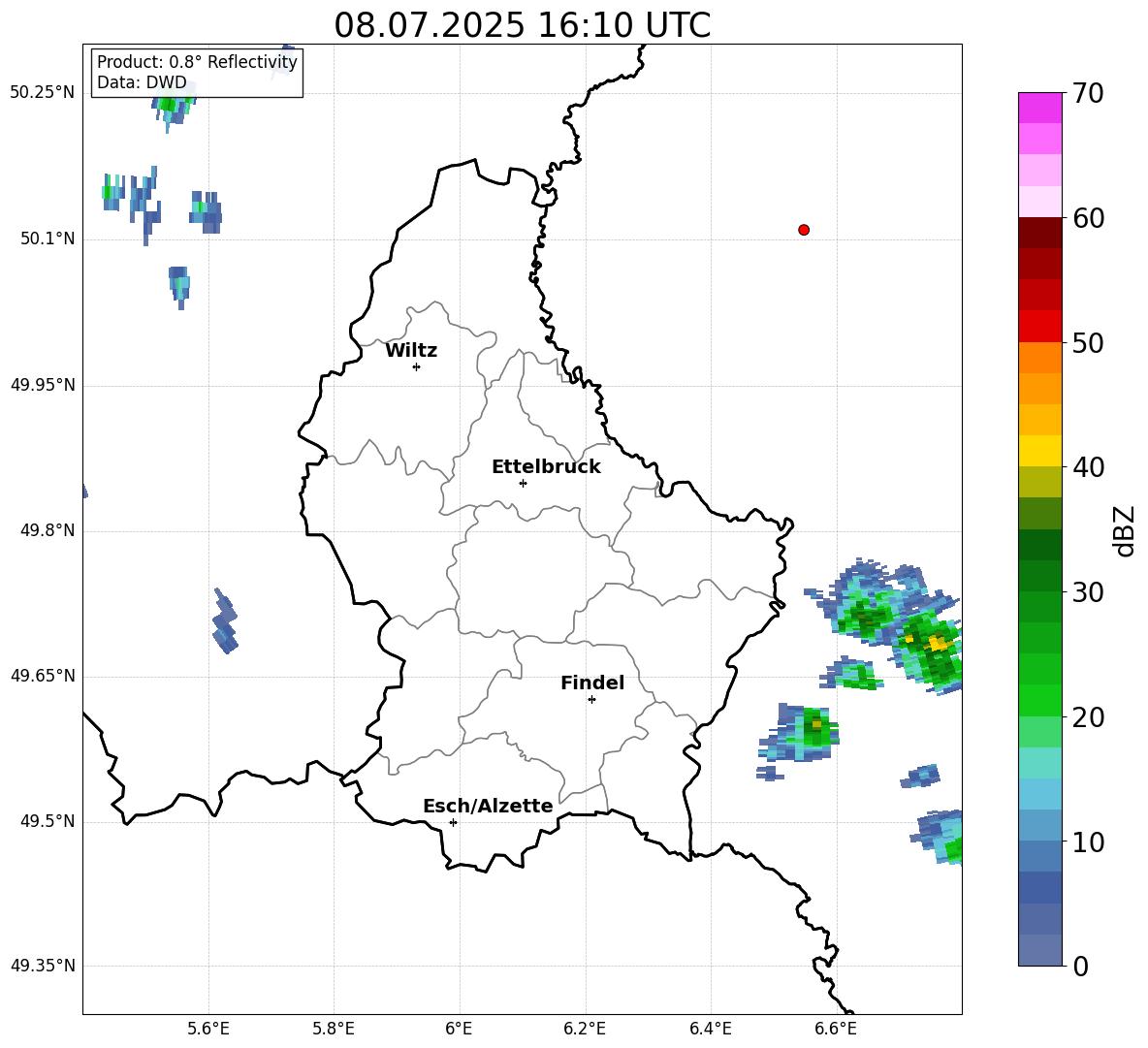Click the 0 tick on colorbar
This screenshot has height=1048, width=1148.
[x=1080, y=966]
